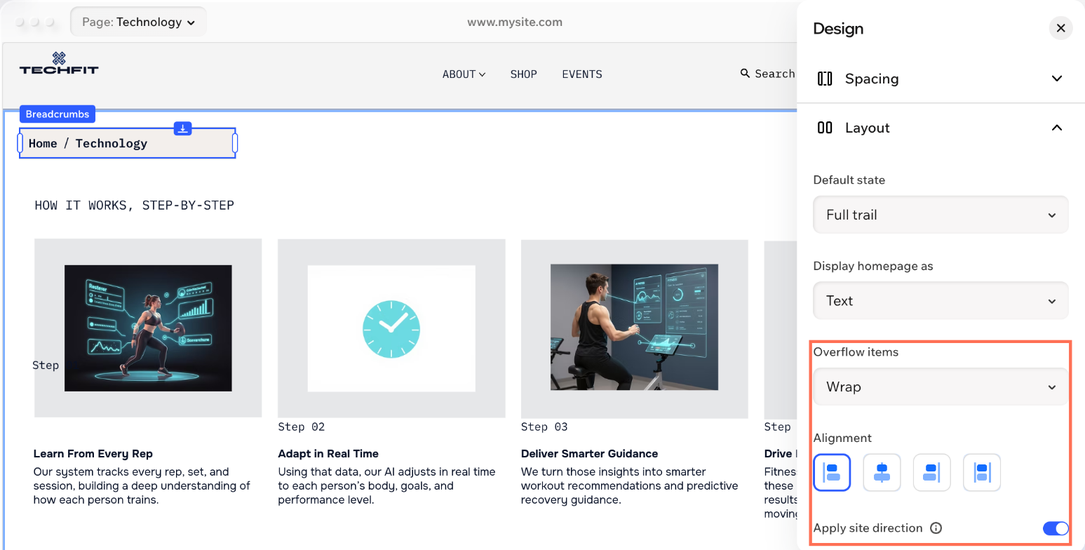Open the Overflow items Wrap dropdown
1085x550 pixels.
tap(940, 387)
